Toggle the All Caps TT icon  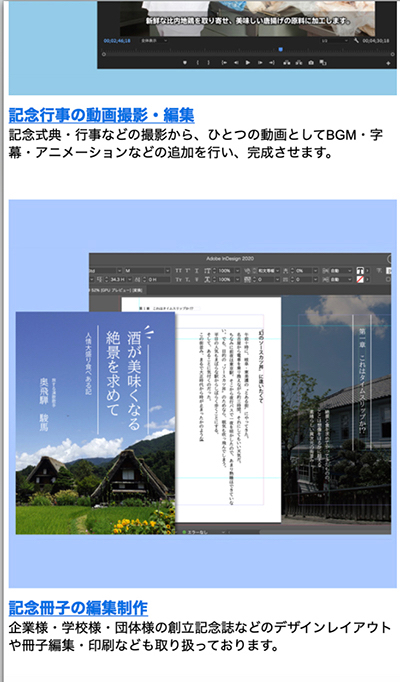[178, 271]
